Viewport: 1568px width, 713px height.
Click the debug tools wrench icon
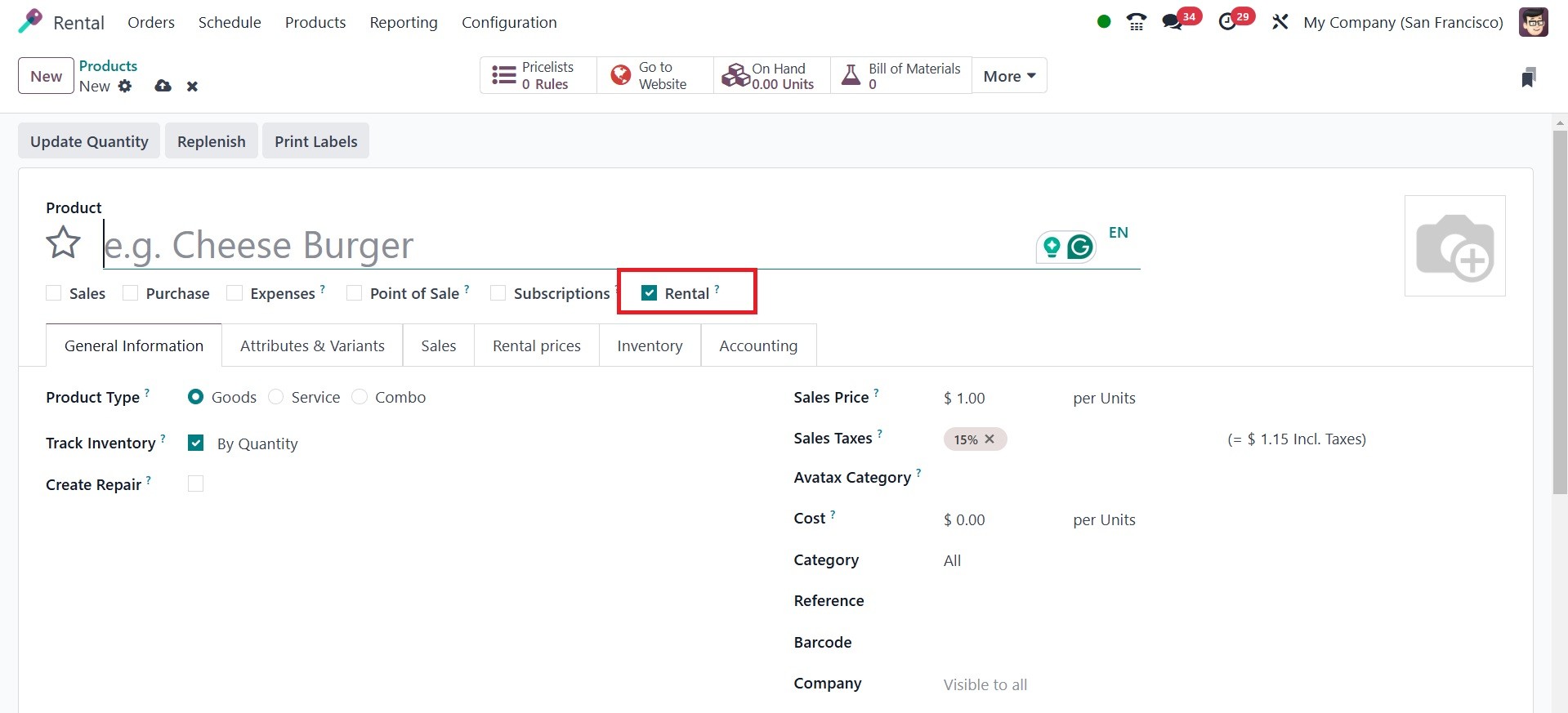tap(1280, 22)
